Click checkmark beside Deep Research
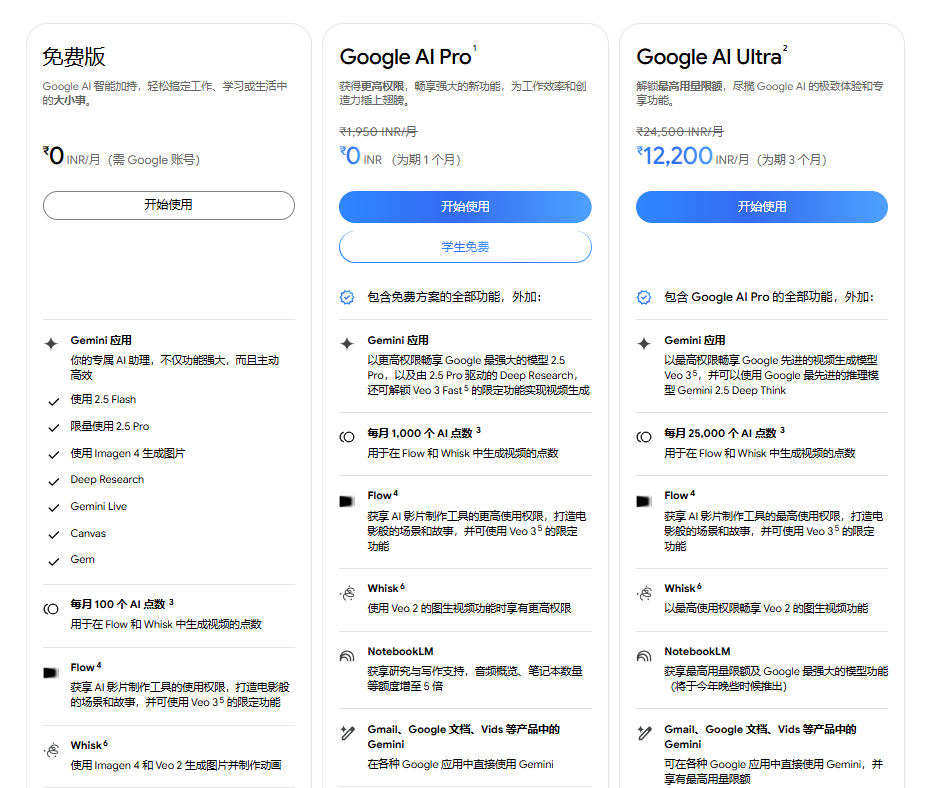The image size is (929, 788). 54,481
